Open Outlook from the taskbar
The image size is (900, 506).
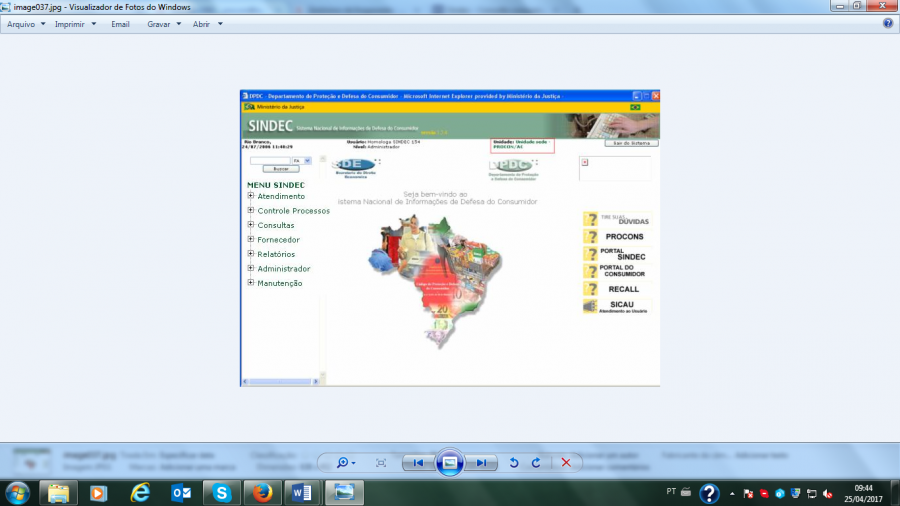[x=181, y=493]
